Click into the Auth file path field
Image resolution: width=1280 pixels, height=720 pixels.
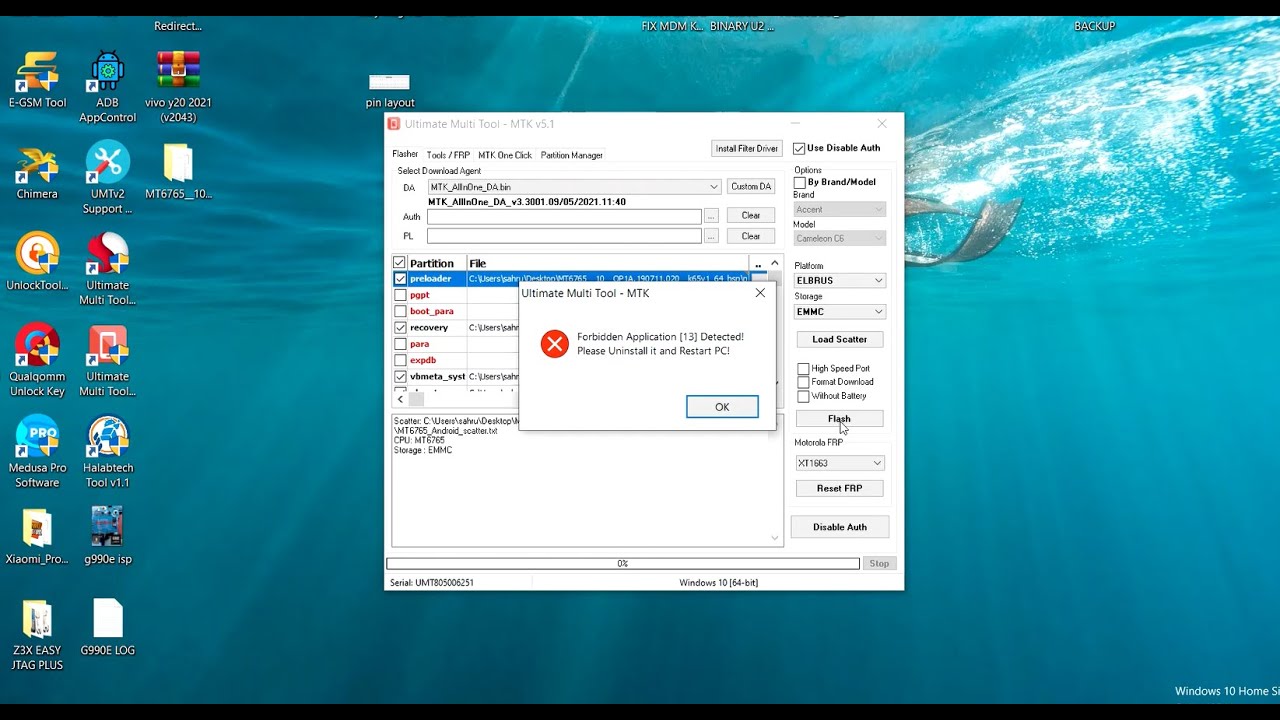point(564,216)
